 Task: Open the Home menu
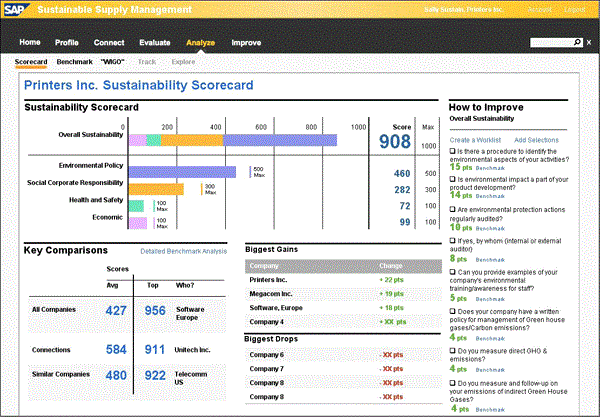[30, 42]
